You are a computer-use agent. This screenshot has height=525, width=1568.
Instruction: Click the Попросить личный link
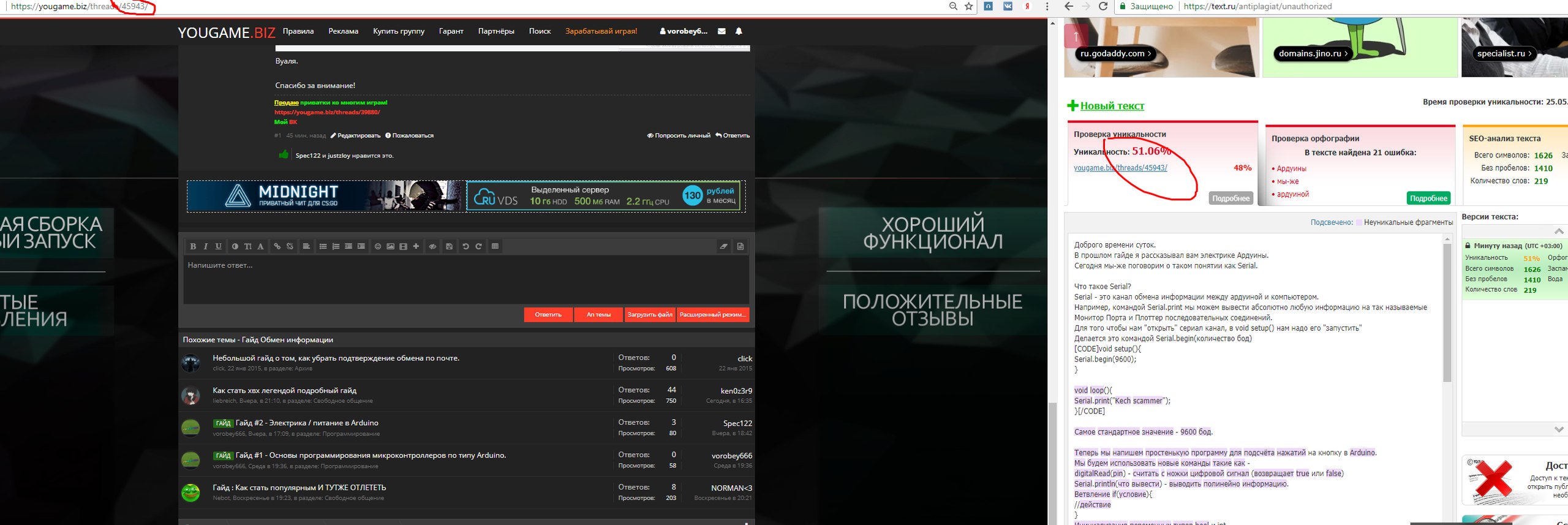679,135
